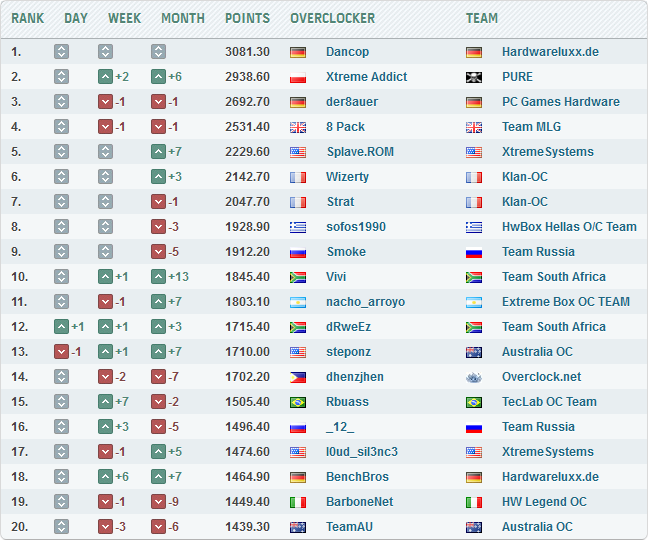Open HwBox Hellas O/C Team page
Viewport: 648px width, 540px height.
(x=569, y=227)
